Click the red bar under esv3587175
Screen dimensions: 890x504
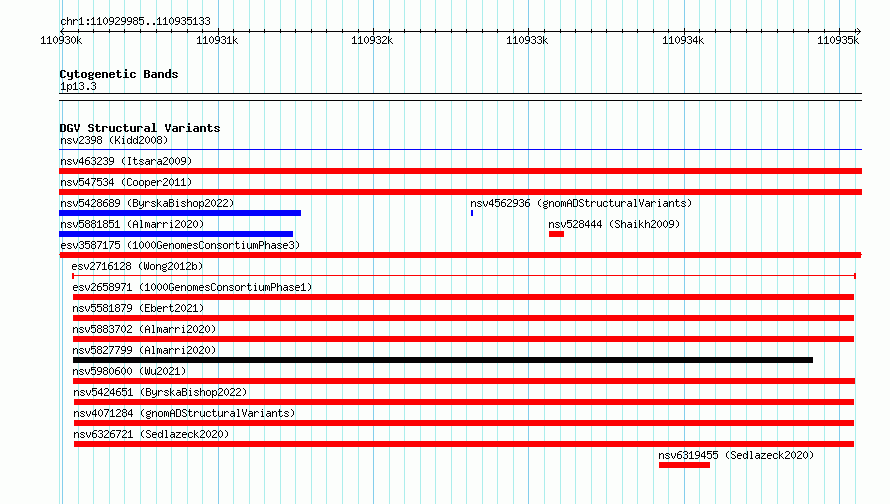(x=460, y=255)
